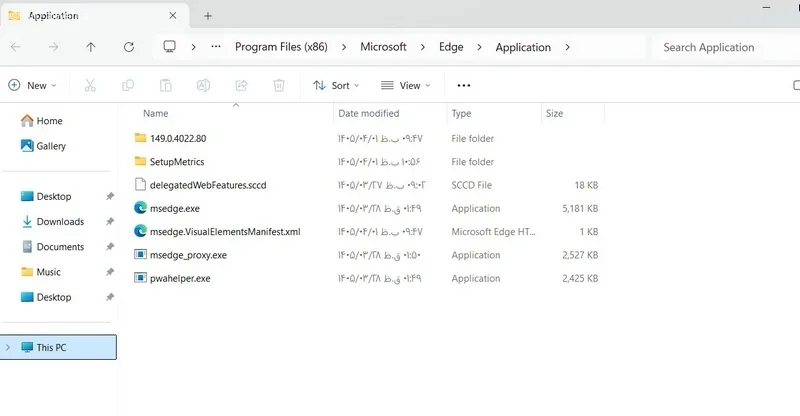Click the Copy icon in toolbar

(x=128, y=85)
